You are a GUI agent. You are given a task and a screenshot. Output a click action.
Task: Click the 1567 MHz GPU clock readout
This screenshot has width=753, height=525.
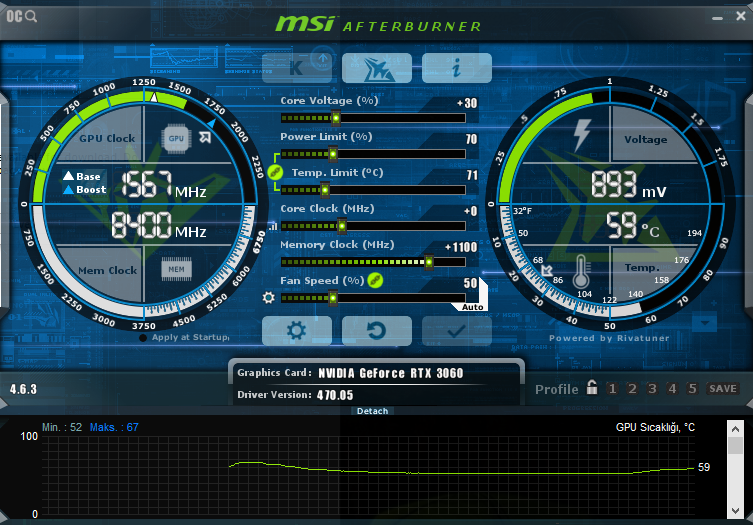[x=164, y=185]
